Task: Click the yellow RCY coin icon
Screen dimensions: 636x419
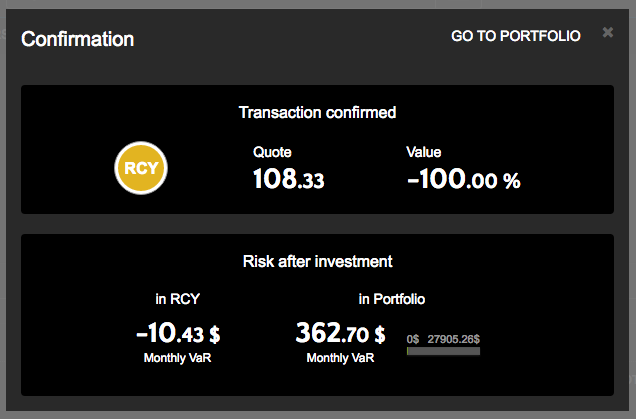Action: tap(141, 168)
